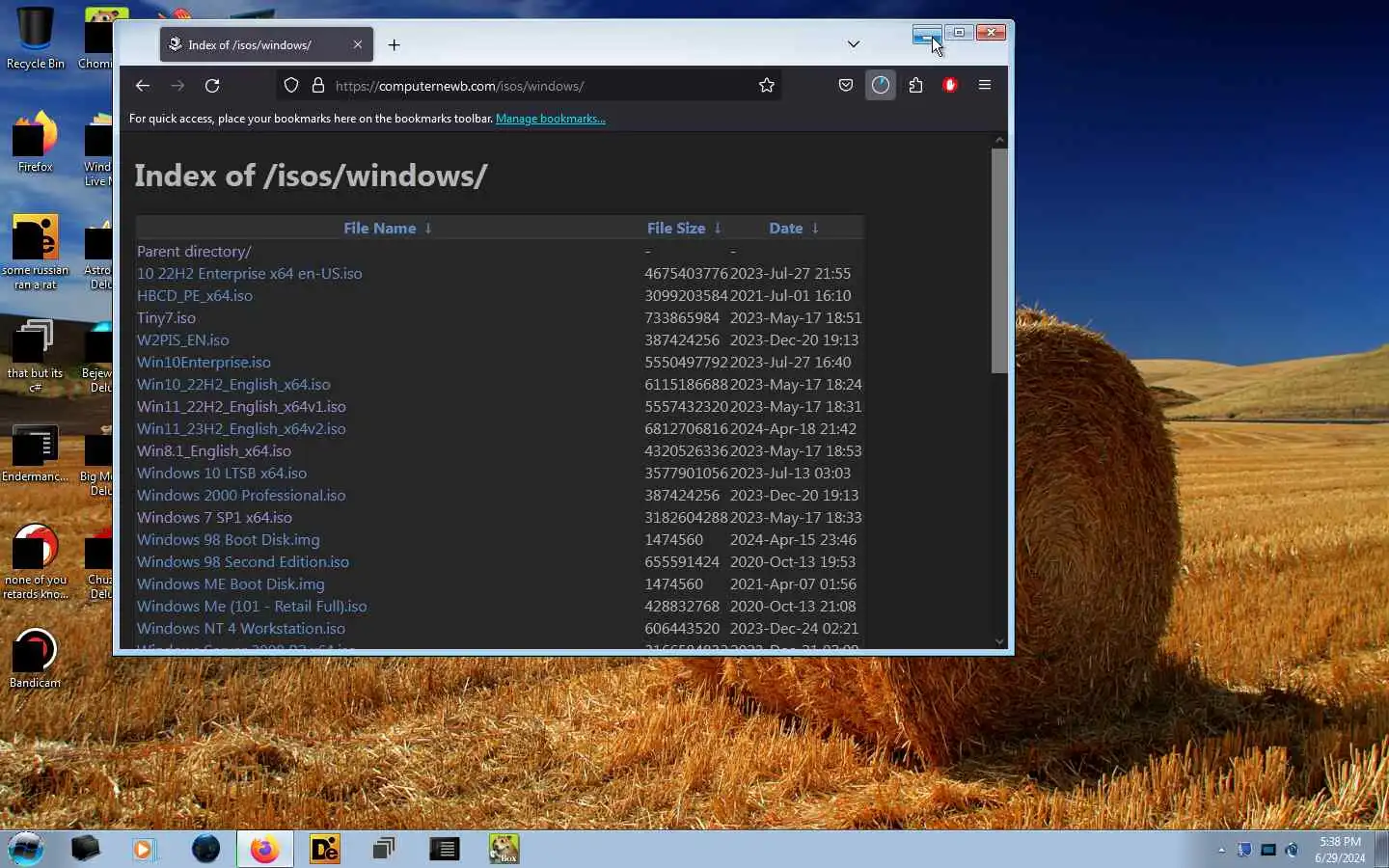Open the Firefox hamburger menu

[985, 85]
